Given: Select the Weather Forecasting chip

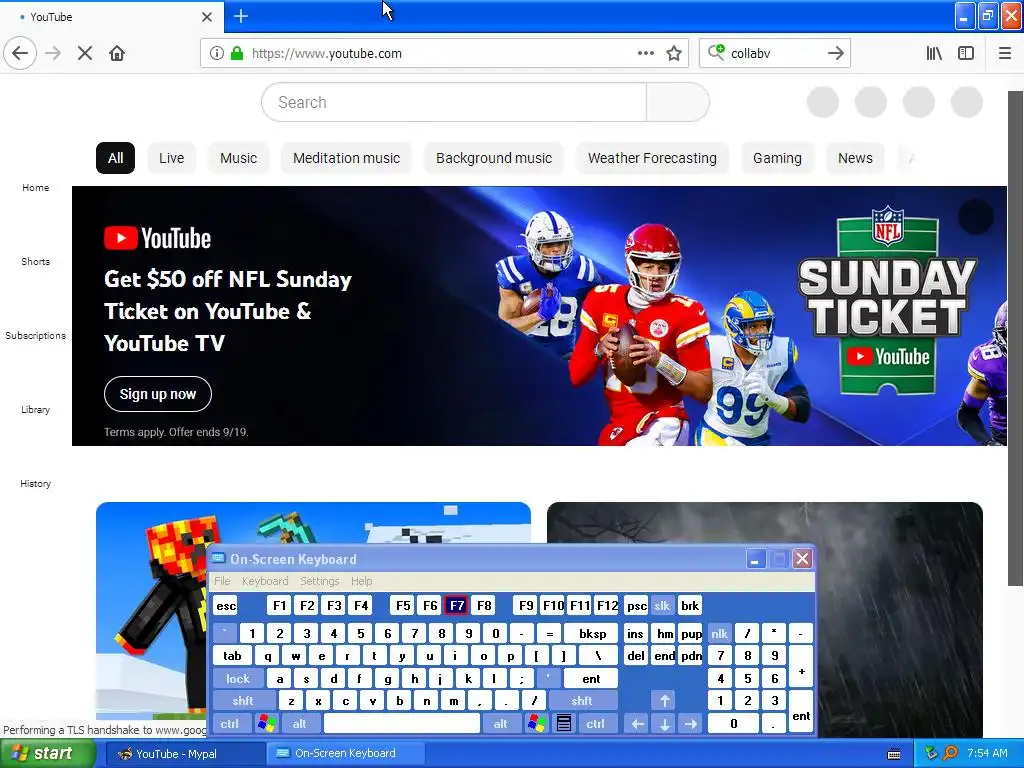Looking at the screenshot, I should 652,158.
